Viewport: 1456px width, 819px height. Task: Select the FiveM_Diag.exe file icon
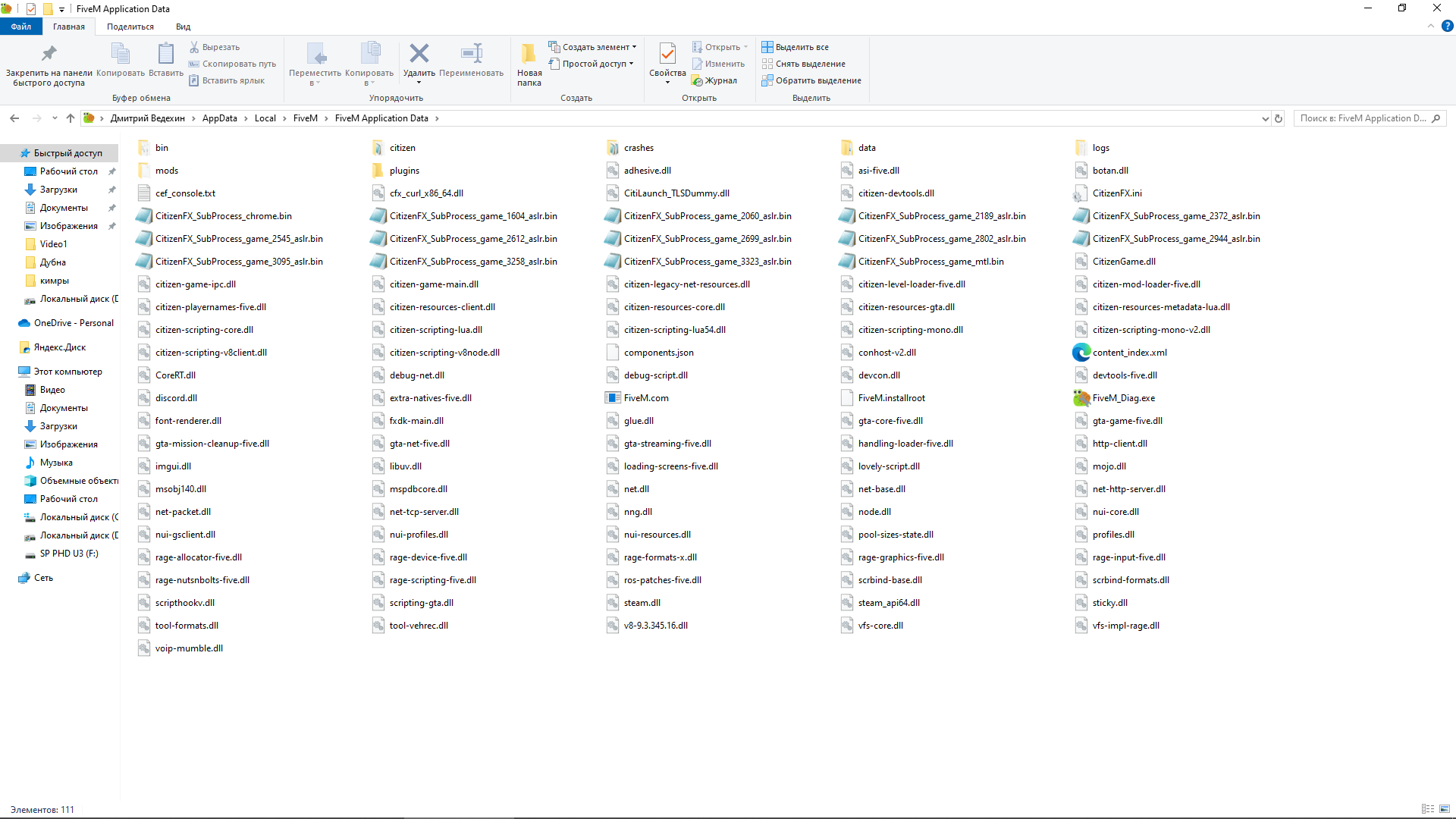(1081, 398)
